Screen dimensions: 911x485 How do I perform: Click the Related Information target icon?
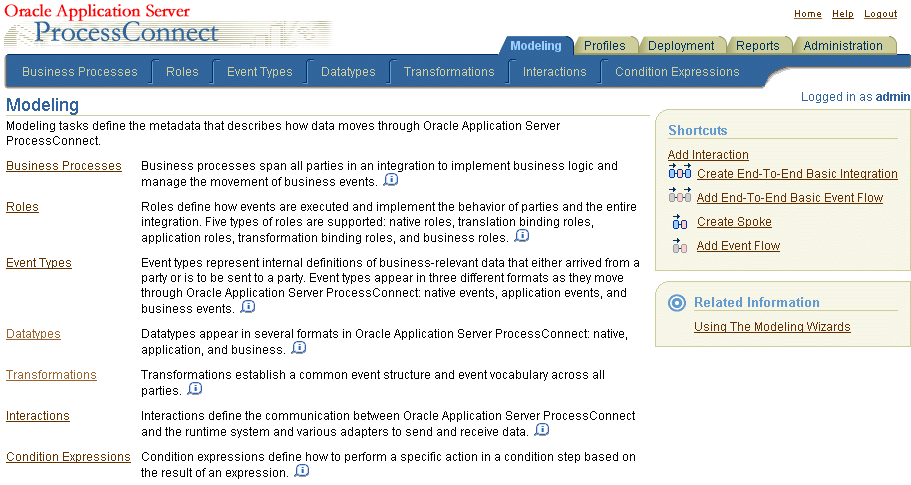click(677, 303)
